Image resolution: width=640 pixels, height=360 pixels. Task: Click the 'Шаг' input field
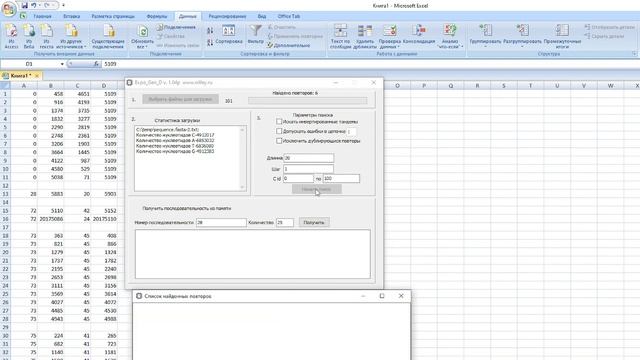(x=309, y=169)
